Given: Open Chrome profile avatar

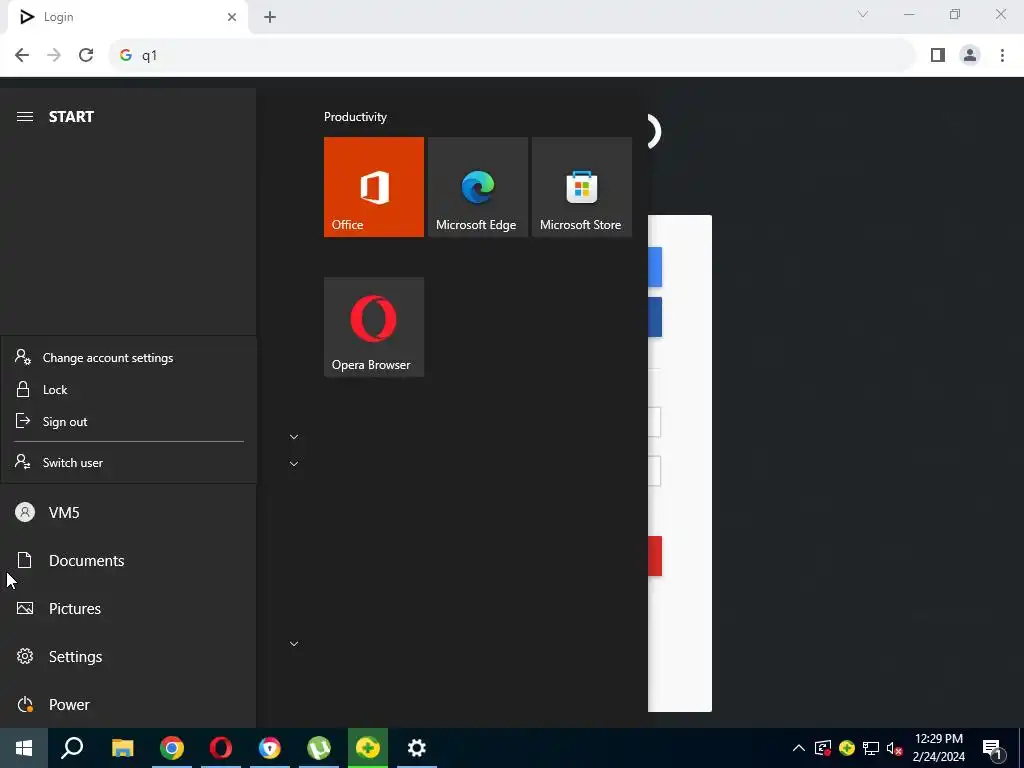Looking at the screenshot, I should 970,56.
